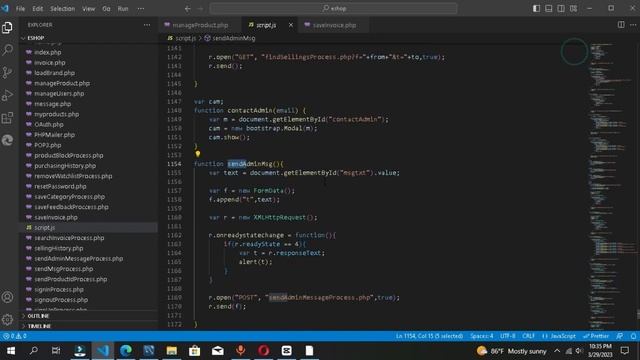
Task: Click line number 1162 in gutter
Action: [174, 235]
